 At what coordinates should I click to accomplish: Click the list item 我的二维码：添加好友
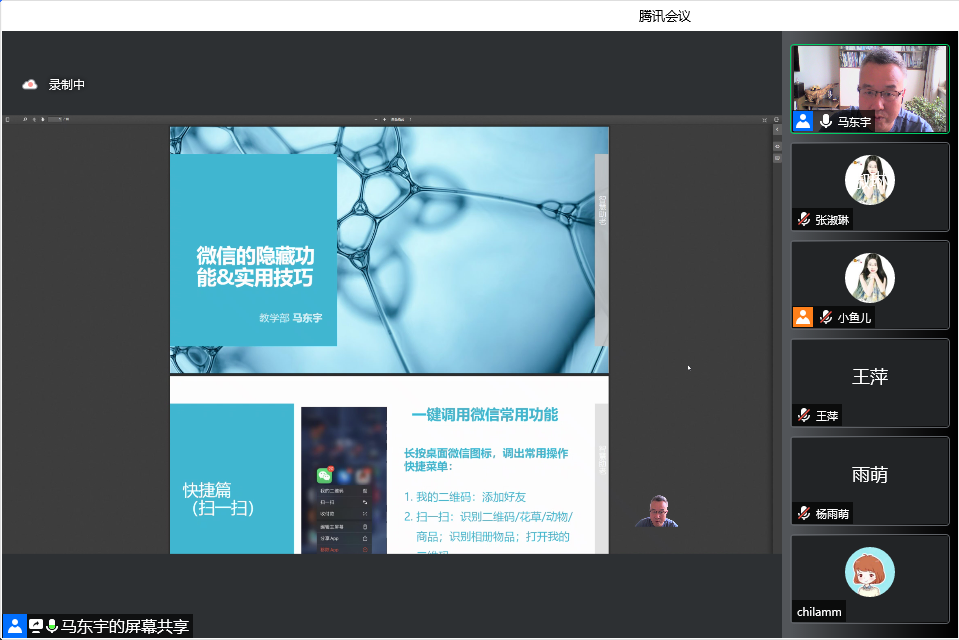[x=465, y=497]
